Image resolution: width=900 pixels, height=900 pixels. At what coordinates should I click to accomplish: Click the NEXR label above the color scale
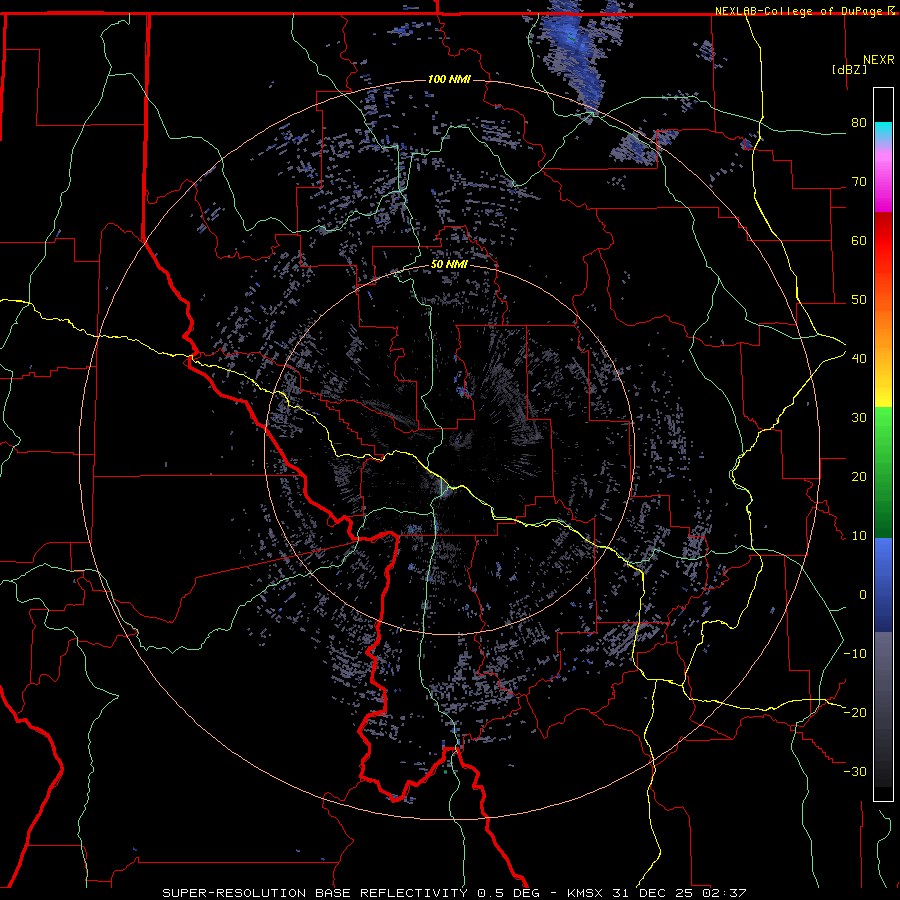pos(879,60)
